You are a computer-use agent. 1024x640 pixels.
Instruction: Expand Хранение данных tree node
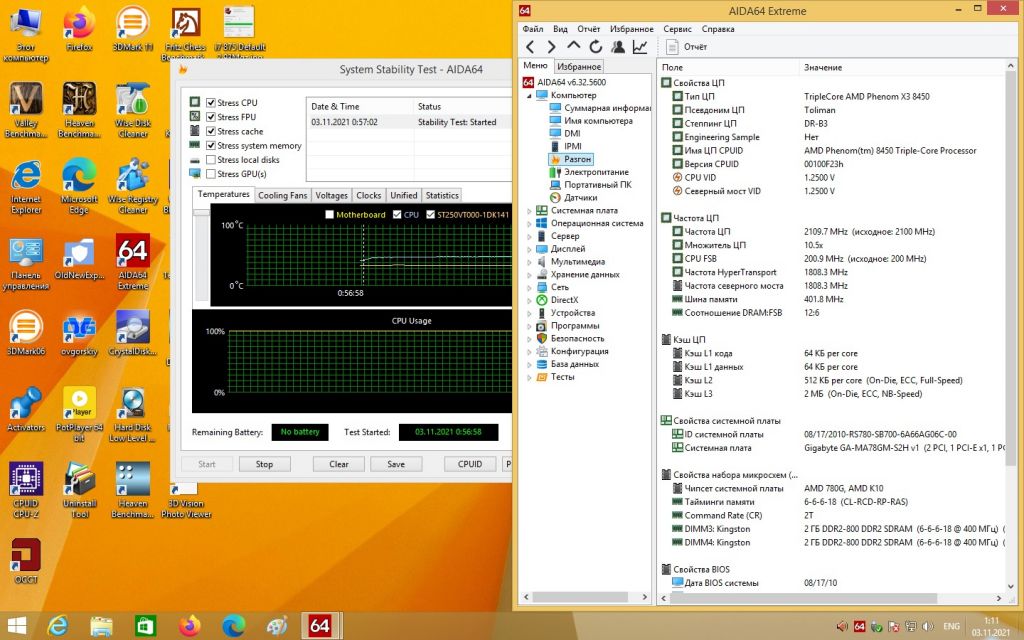tap(529, 274)
